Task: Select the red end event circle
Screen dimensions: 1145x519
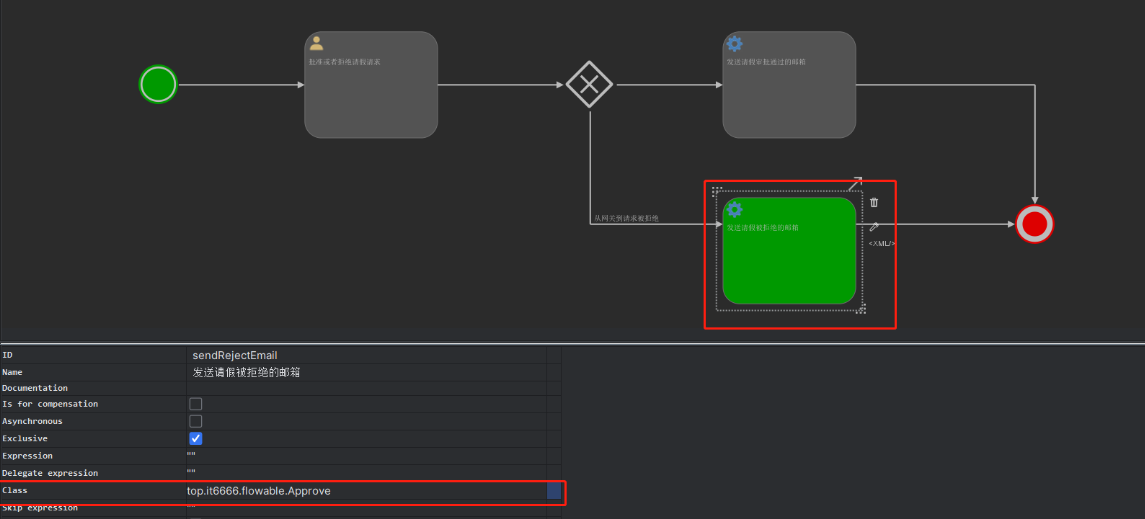Action: 1034,224
